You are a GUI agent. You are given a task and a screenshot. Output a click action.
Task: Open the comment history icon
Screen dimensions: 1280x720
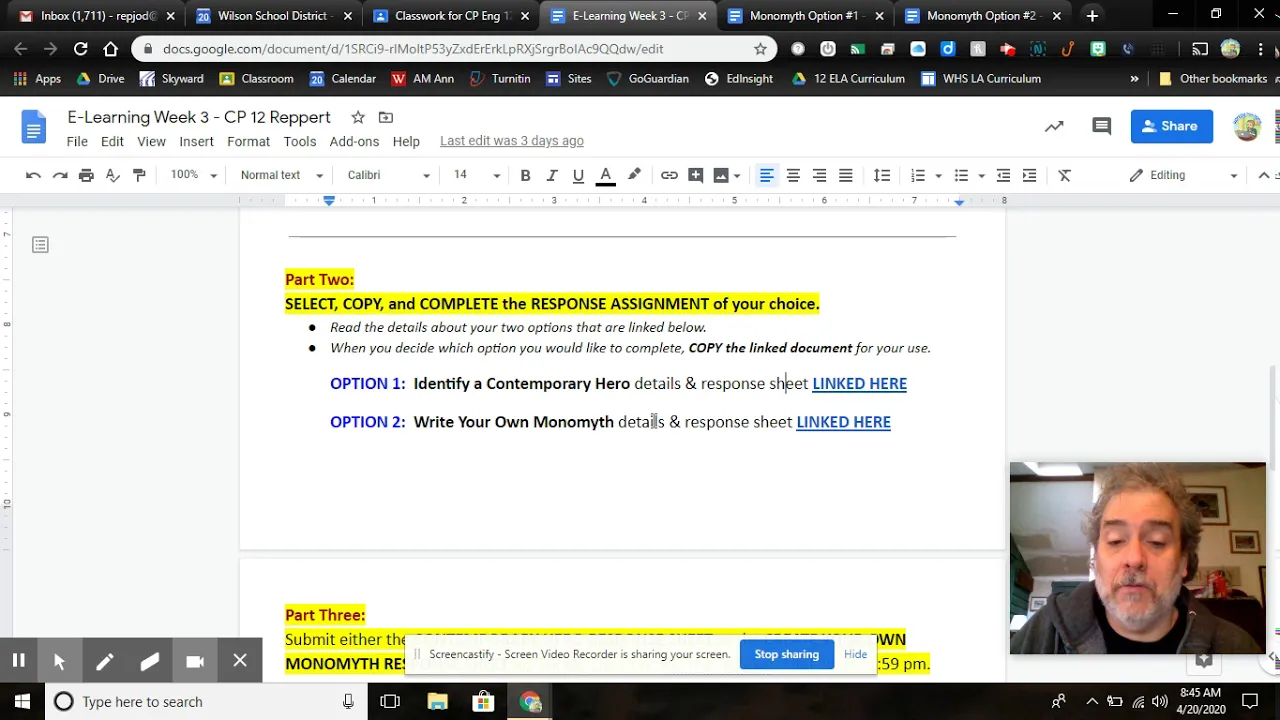pos(1101,126)
